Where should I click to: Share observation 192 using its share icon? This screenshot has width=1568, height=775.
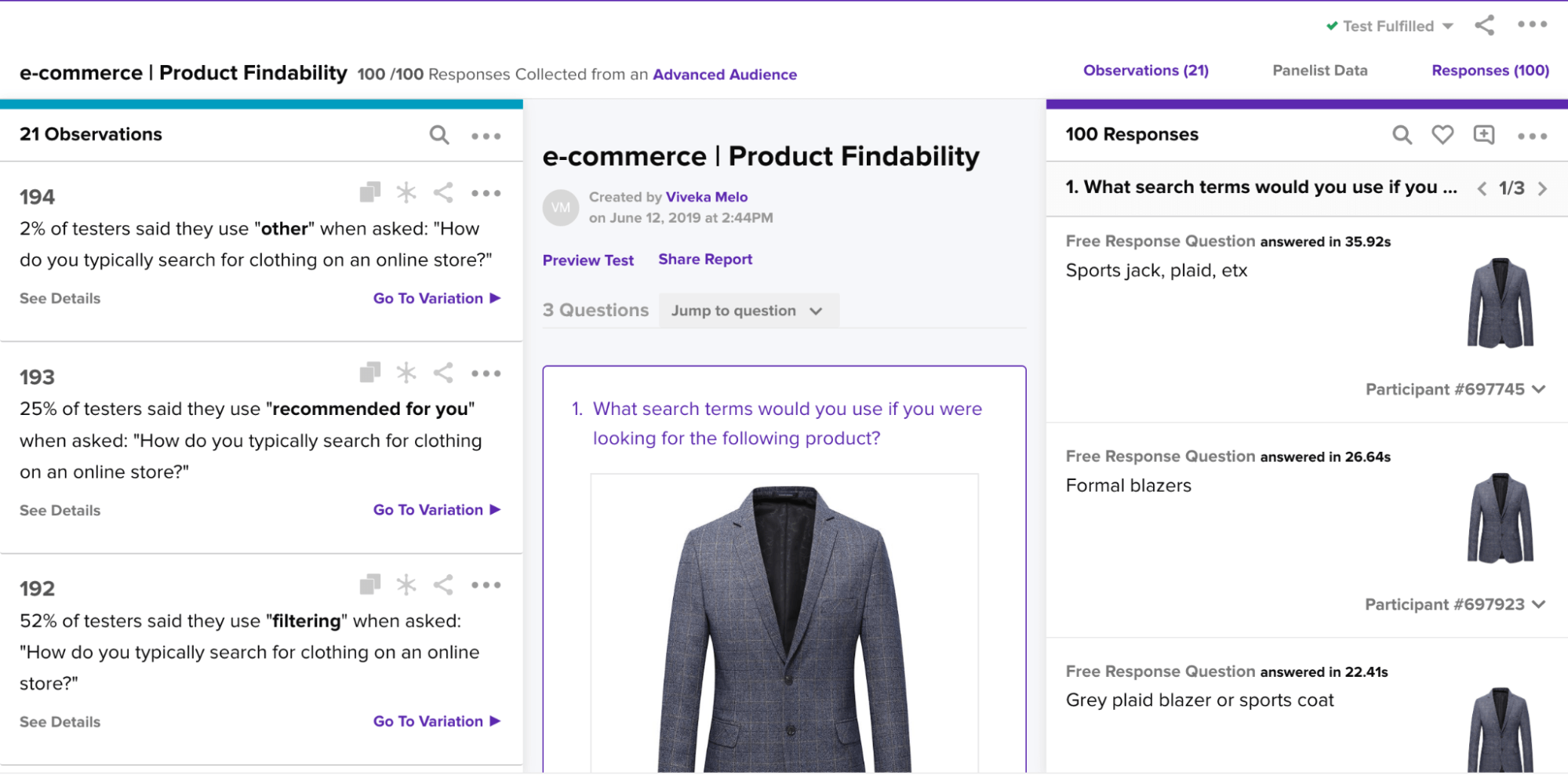click(443, 585)
